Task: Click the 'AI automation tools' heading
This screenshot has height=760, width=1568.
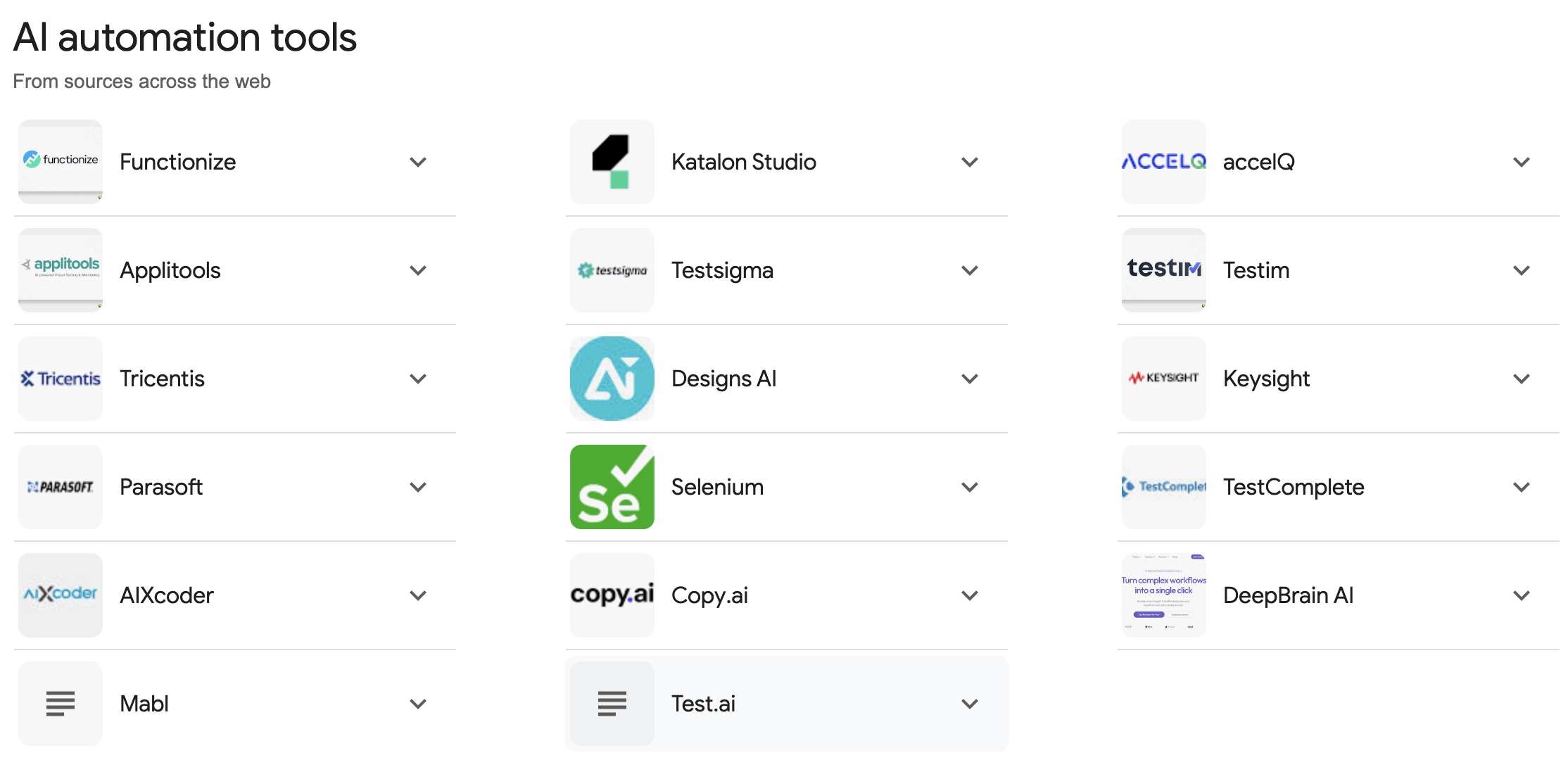Action: pos(184,37)
